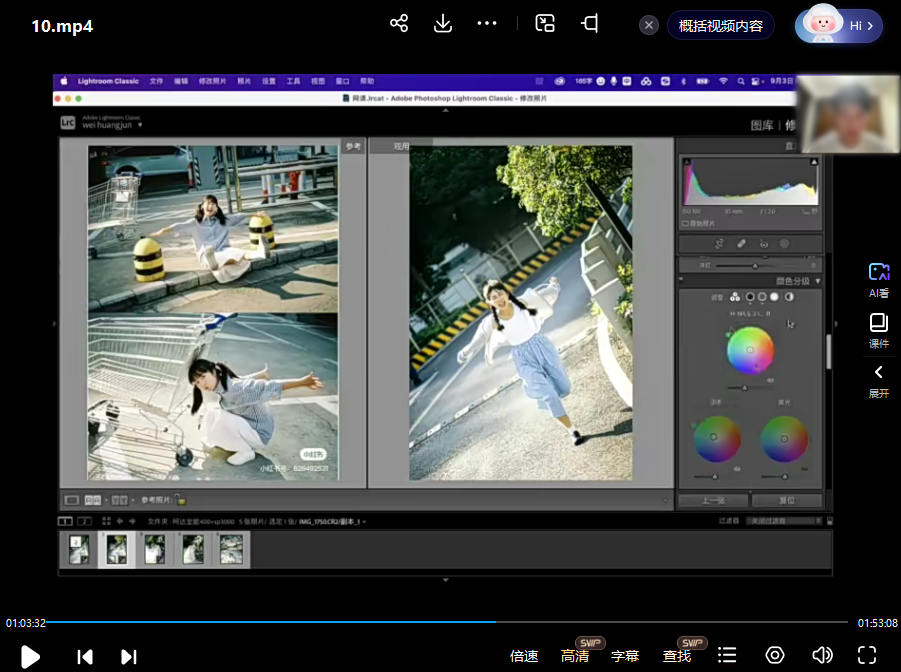Open the 倍速 playback speed menu
The height and width of the screenshot is (672, 901).
click(x=524, y=656)
